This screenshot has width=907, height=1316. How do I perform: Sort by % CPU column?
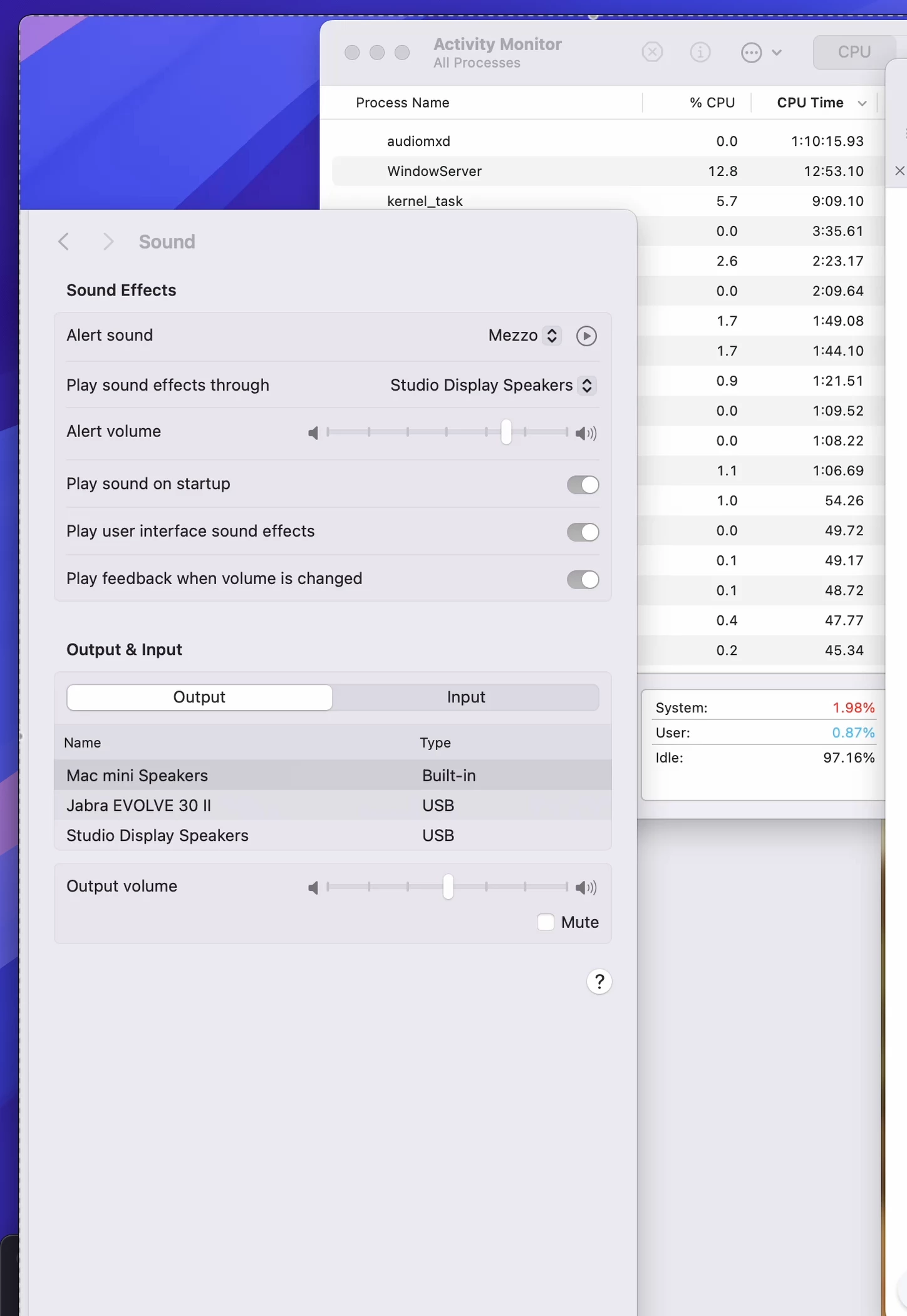tap(712, 103)
